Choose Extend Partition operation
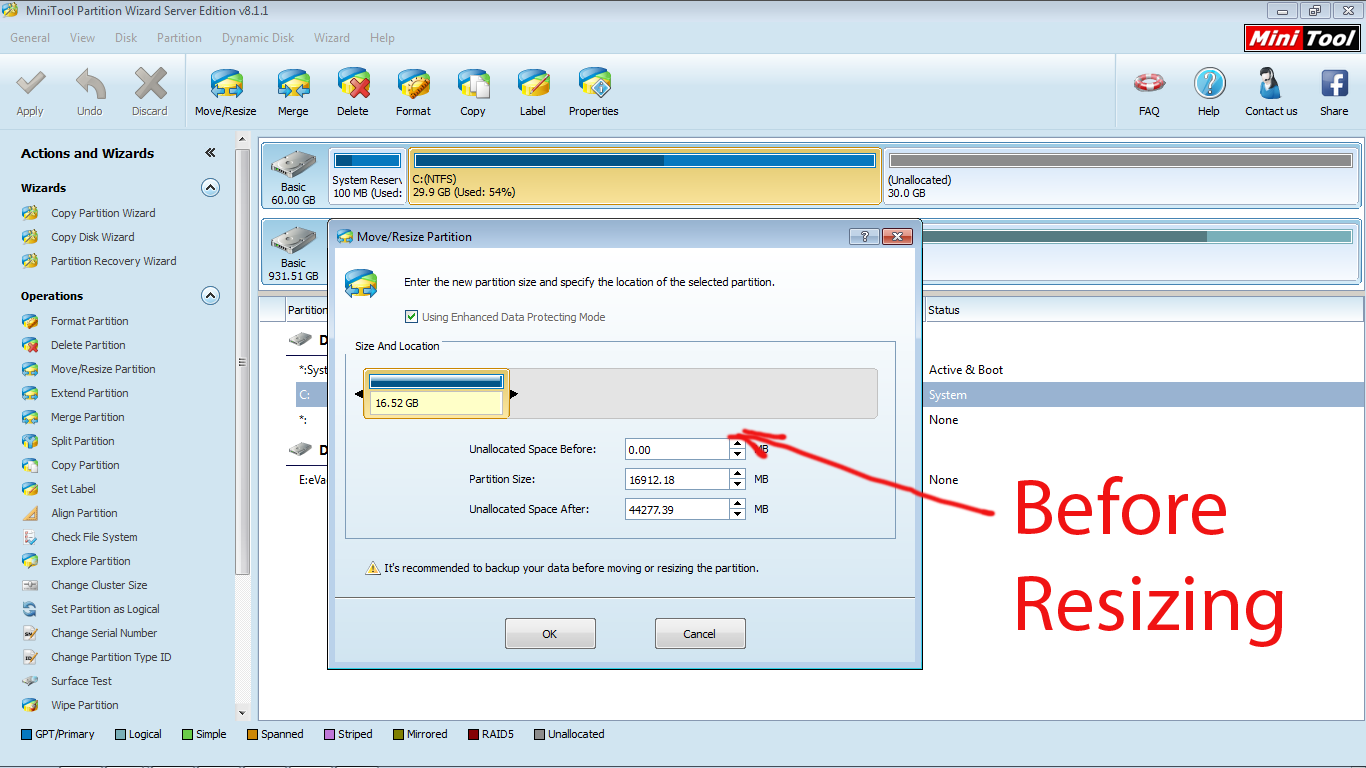 pyautogui.click(x=89, y=393)
